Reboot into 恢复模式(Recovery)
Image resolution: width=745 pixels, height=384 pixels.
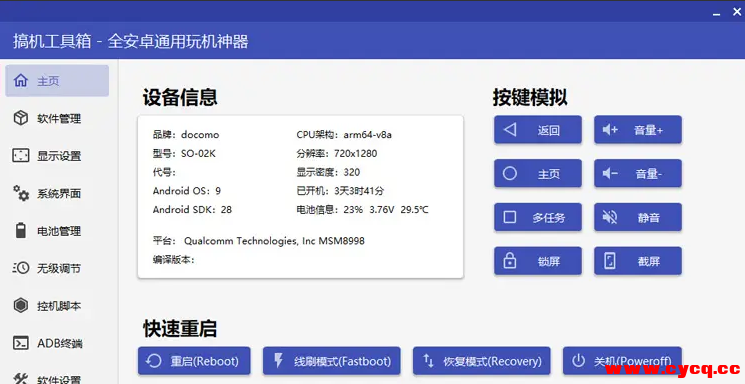click(x=482, y=361)
